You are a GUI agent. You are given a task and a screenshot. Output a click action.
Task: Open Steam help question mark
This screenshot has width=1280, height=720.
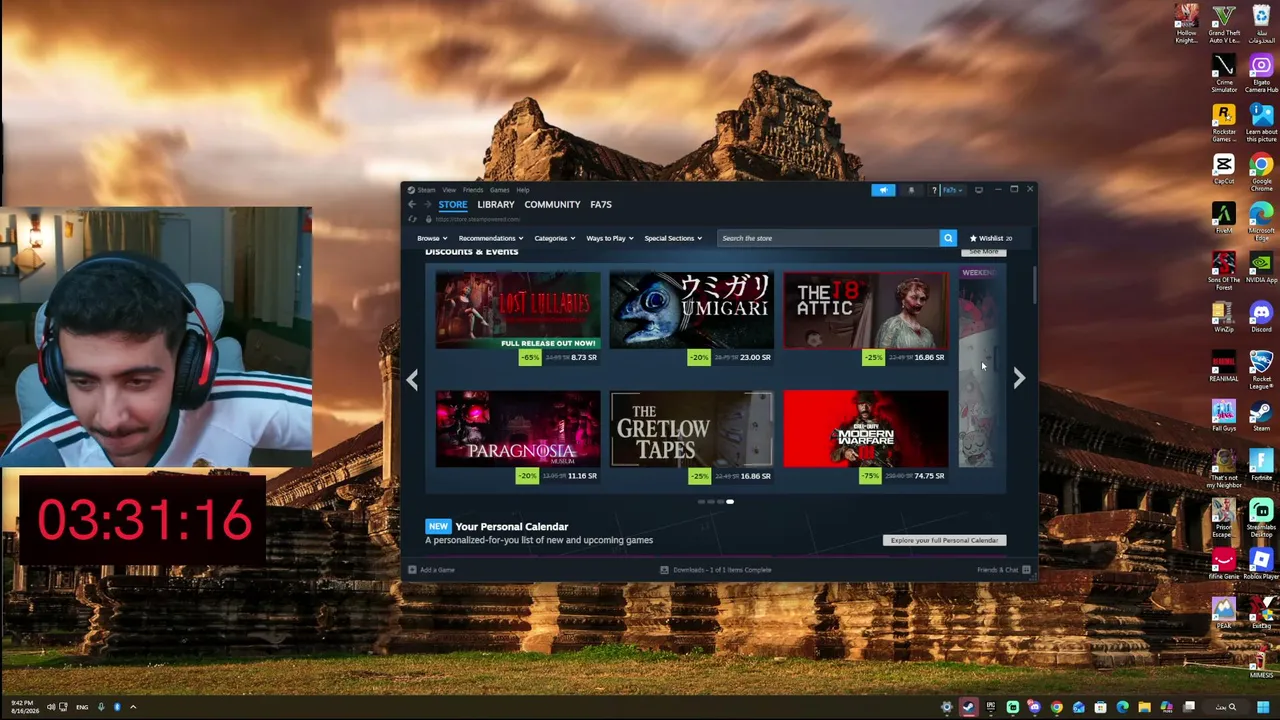pos(934,190)
